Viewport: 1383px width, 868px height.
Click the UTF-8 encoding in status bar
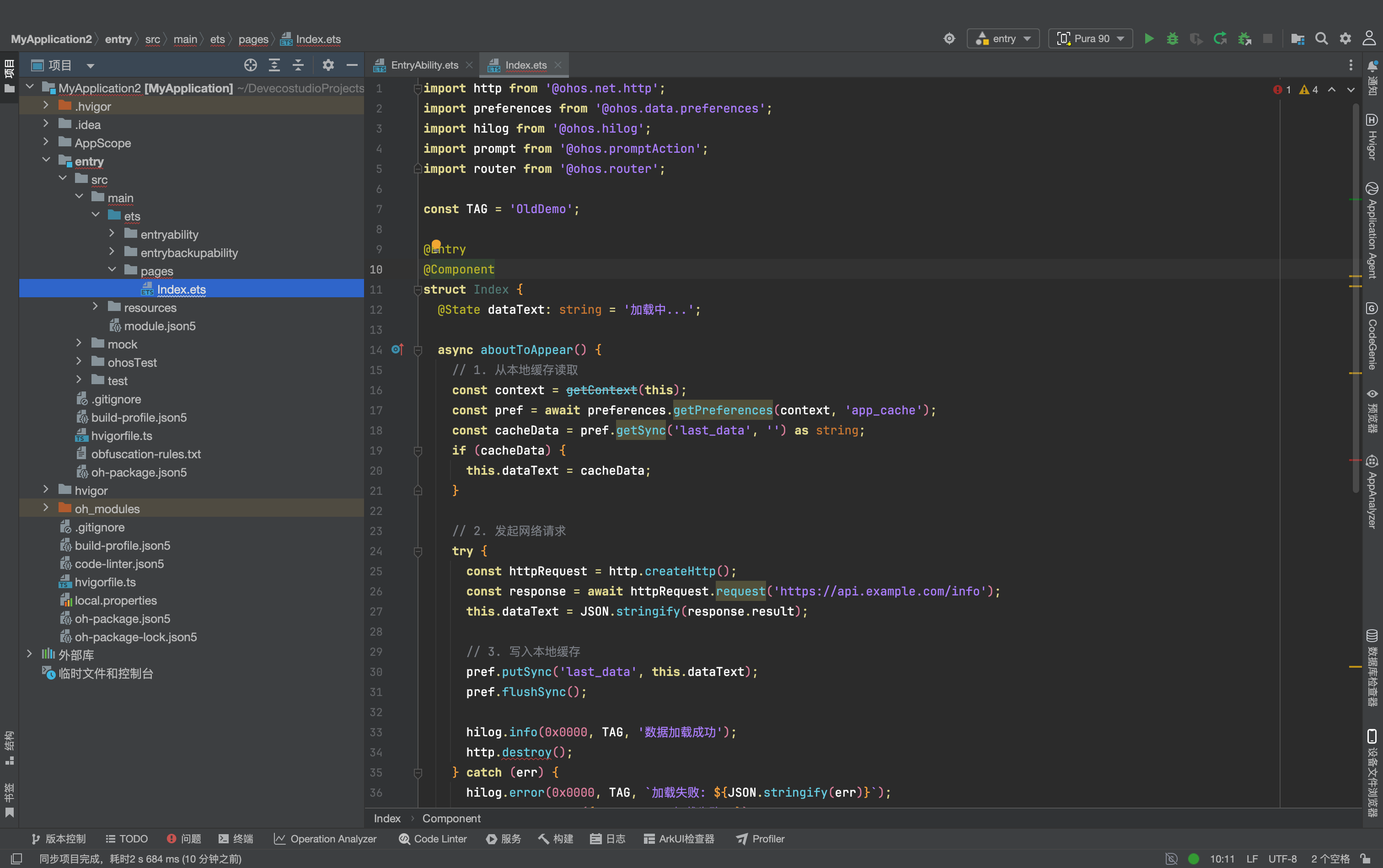pos(1282,859)
